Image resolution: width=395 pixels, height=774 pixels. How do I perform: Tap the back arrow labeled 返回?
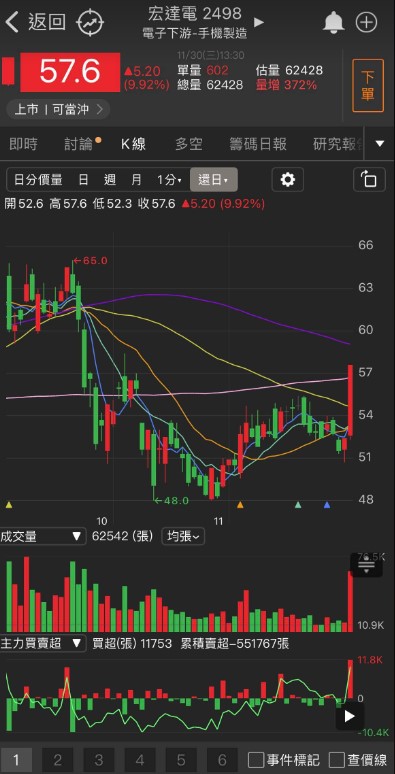coord(35,22)
